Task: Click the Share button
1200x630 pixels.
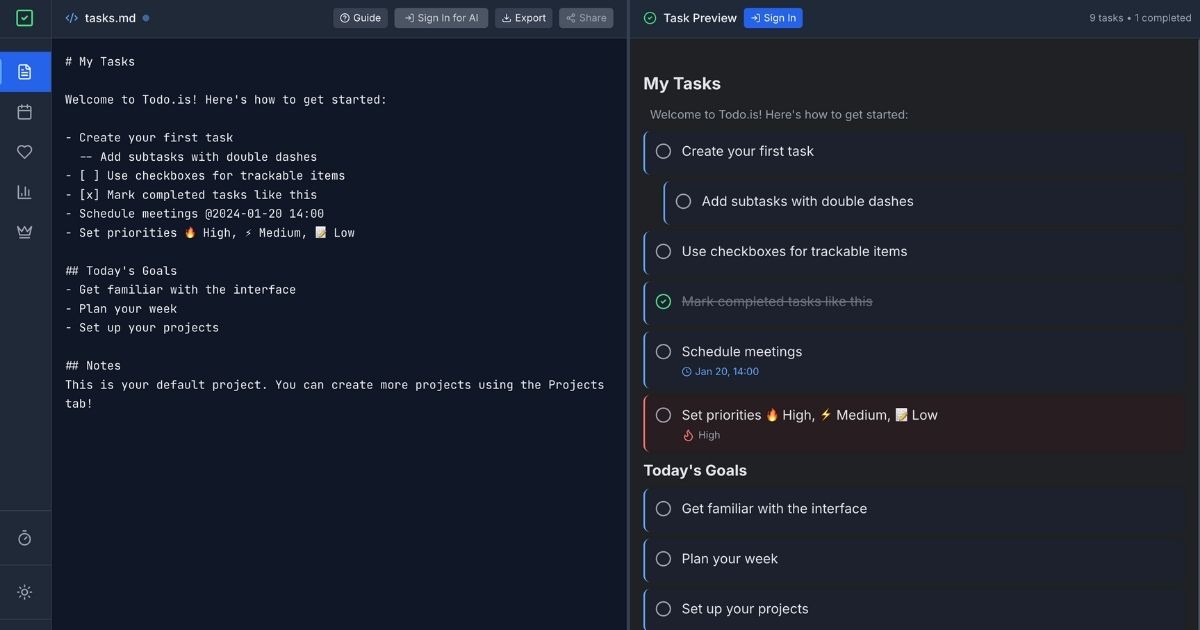Action: 586,18
